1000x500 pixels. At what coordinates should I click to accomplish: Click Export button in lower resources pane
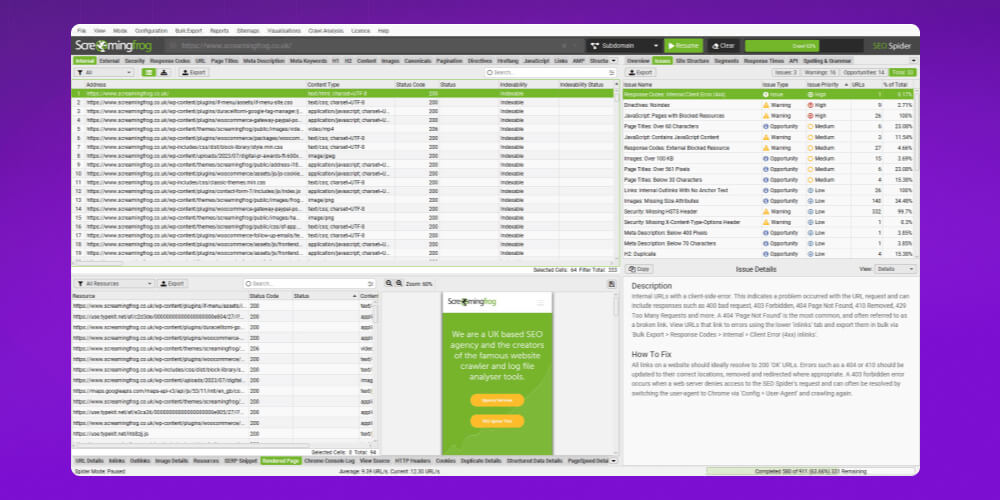(x=172, y=283)
